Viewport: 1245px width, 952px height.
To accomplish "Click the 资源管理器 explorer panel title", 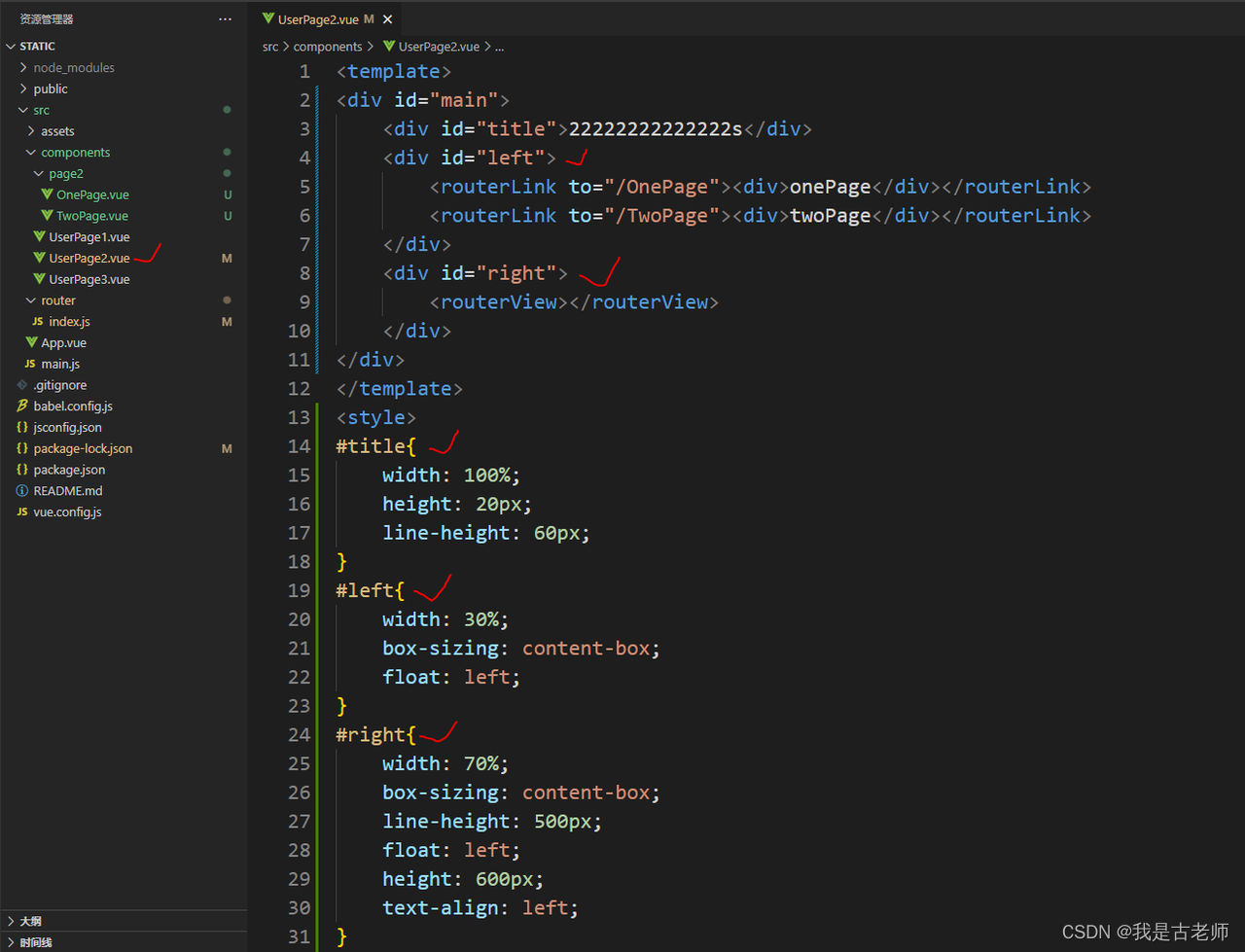I will pos(47,19).
